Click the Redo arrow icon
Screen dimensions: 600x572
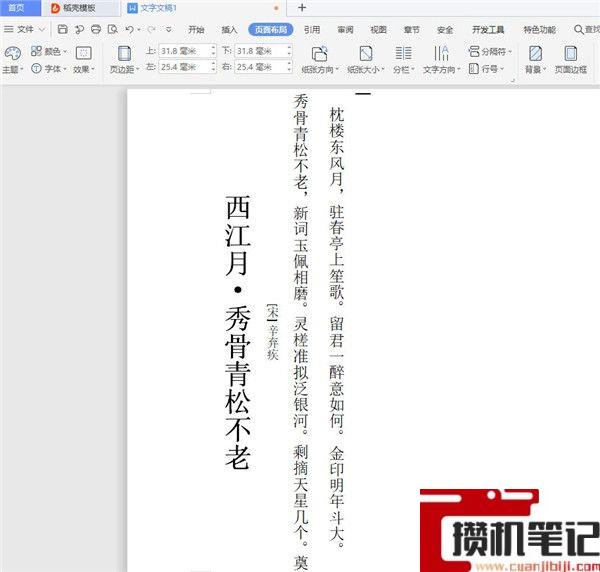pos(152,29)
